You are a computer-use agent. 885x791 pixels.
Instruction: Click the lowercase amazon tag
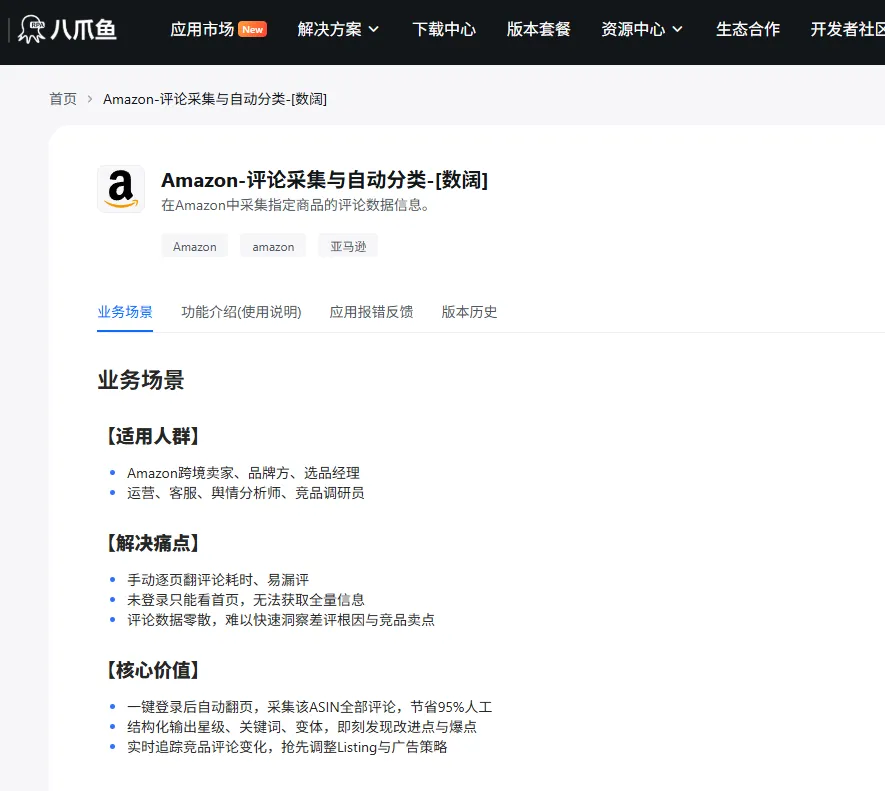273,246
